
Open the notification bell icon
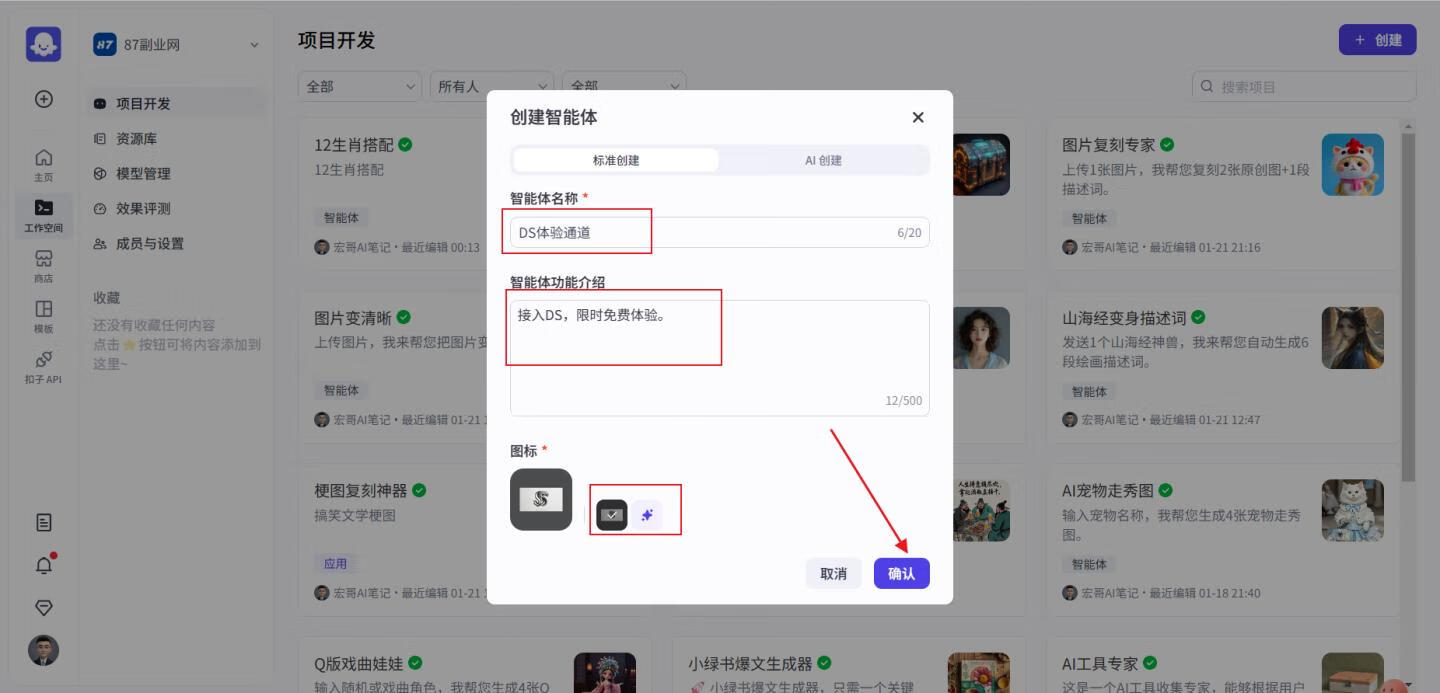[x=43, y=565]
